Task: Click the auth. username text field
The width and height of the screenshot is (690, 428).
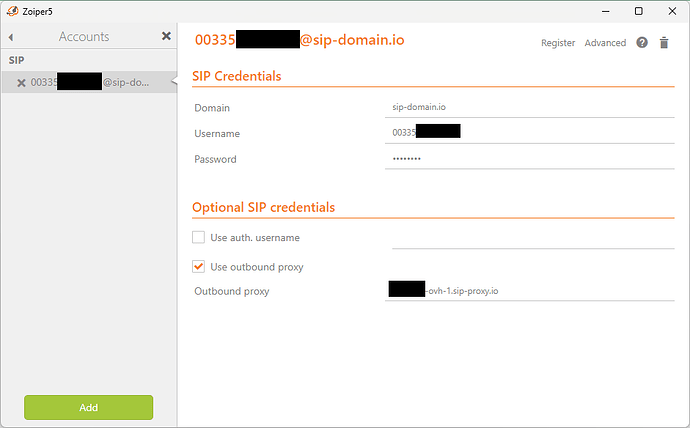Action: click(533, 238)
